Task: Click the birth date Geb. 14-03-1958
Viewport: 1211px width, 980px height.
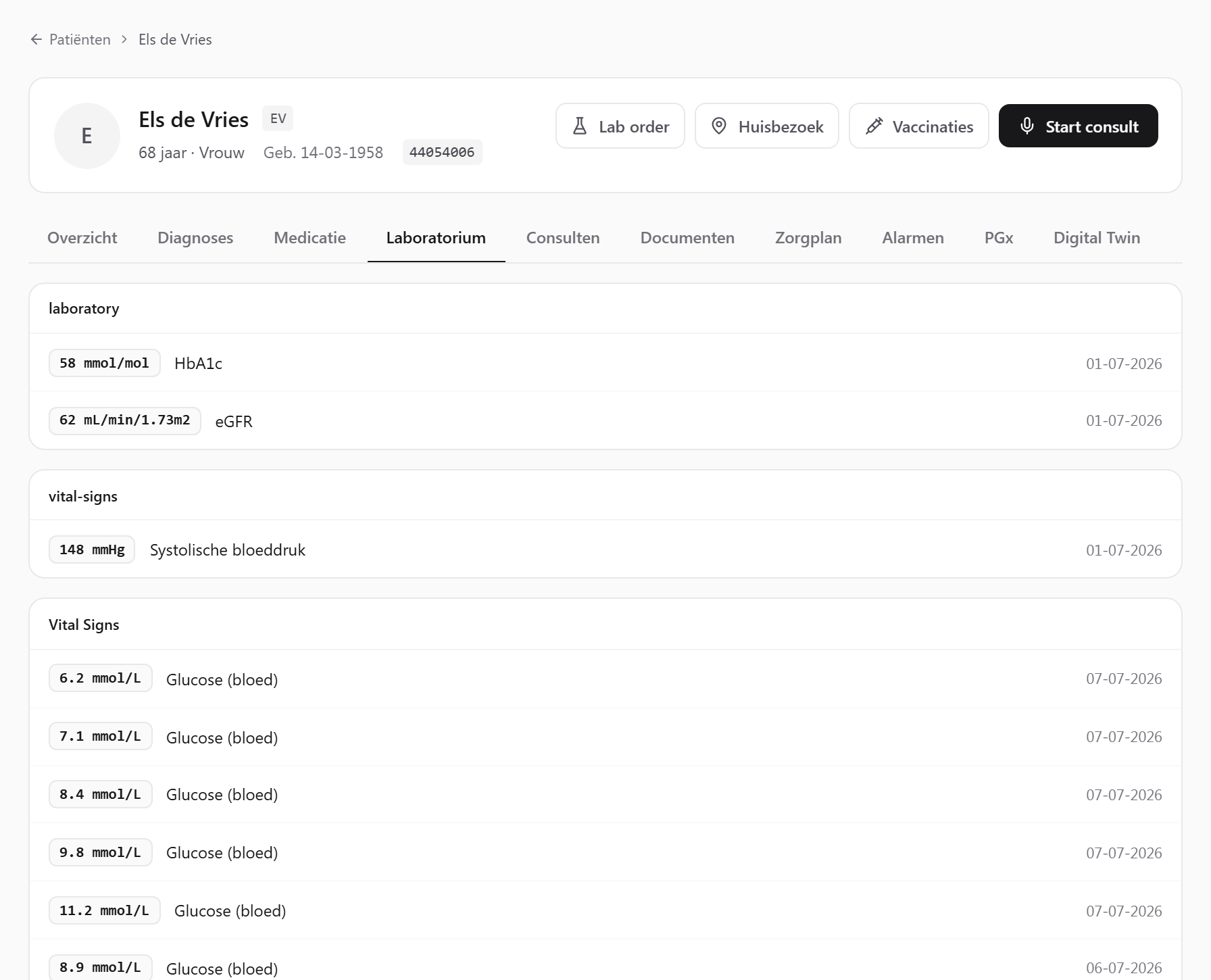Action: (x=323, y=153)
